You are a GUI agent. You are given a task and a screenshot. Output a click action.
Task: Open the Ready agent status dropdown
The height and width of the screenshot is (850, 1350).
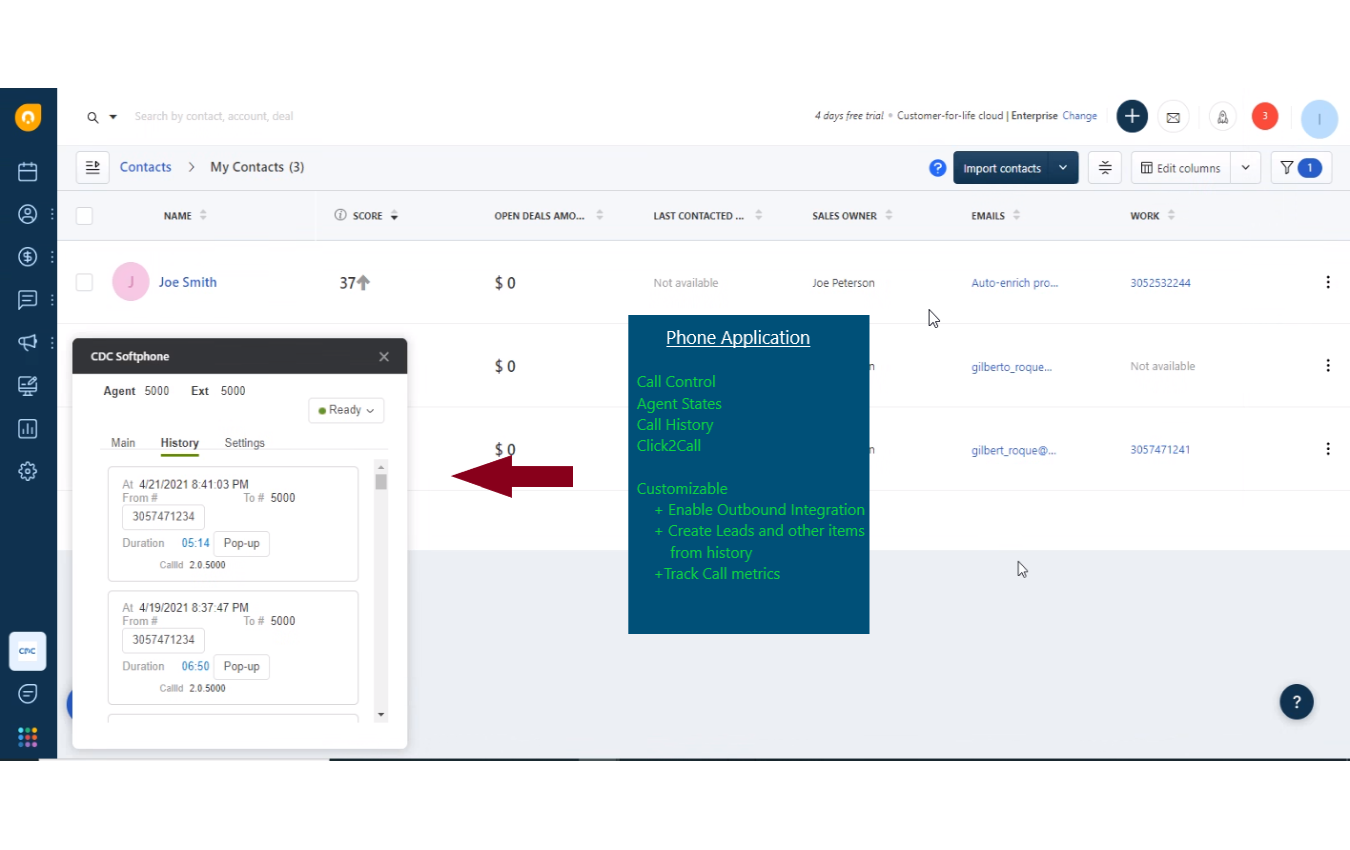[x=346, y=410]
